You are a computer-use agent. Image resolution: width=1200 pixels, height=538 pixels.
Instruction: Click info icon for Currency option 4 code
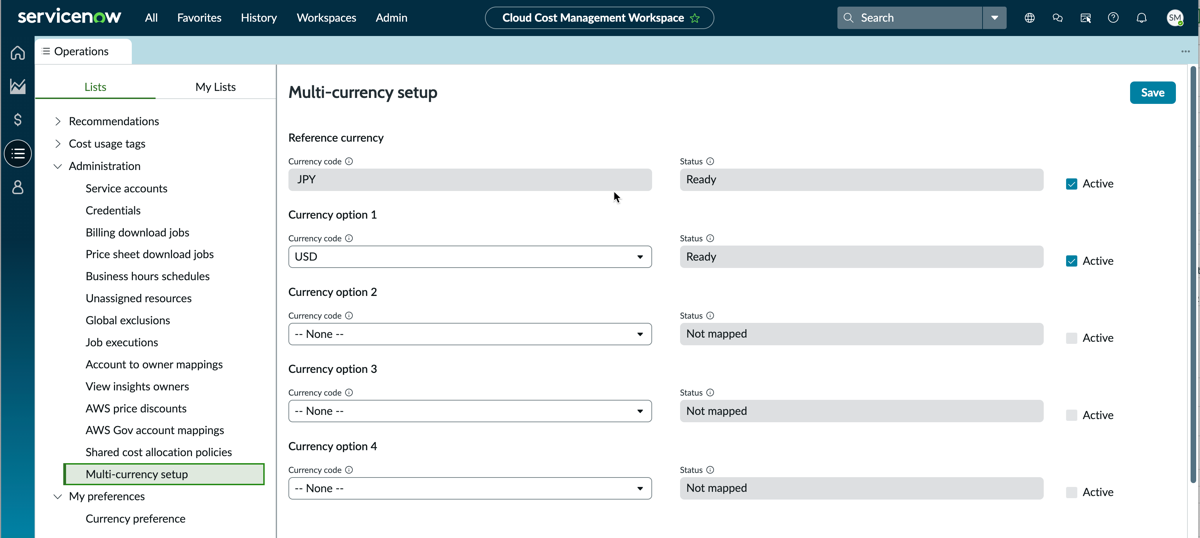(349, 469)
